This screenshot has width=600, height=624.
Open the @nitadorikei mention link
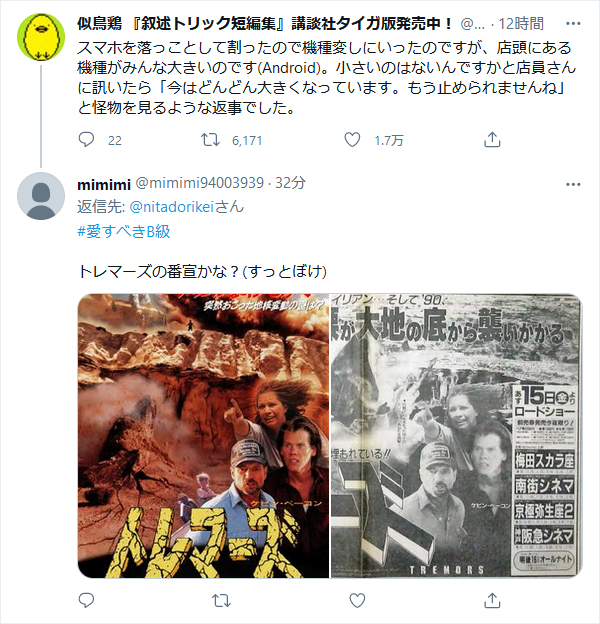(172, 207)
